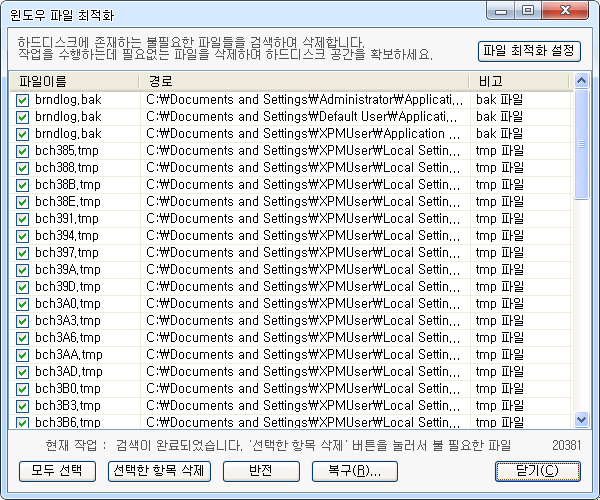Click the path containing Administrator
The height and width of the screenshot is (500, 600).
click(x=305, y=100)
